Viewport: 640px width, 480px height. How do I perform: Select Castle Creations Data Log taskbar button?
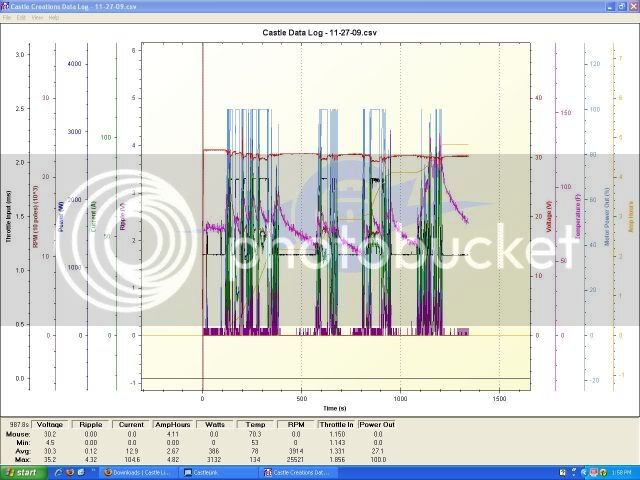point(299,473)
